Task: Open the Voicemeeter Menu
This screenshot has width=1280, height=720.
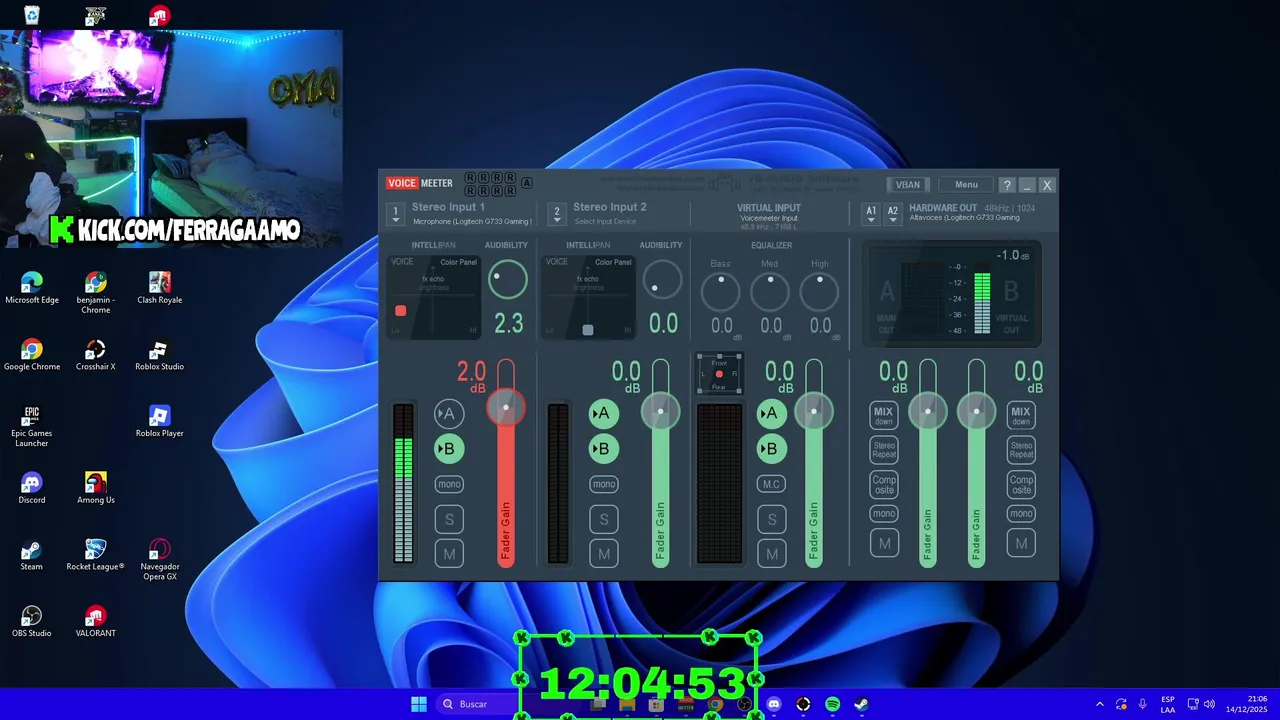Action: pyautogui.click(x=966, y=185)
